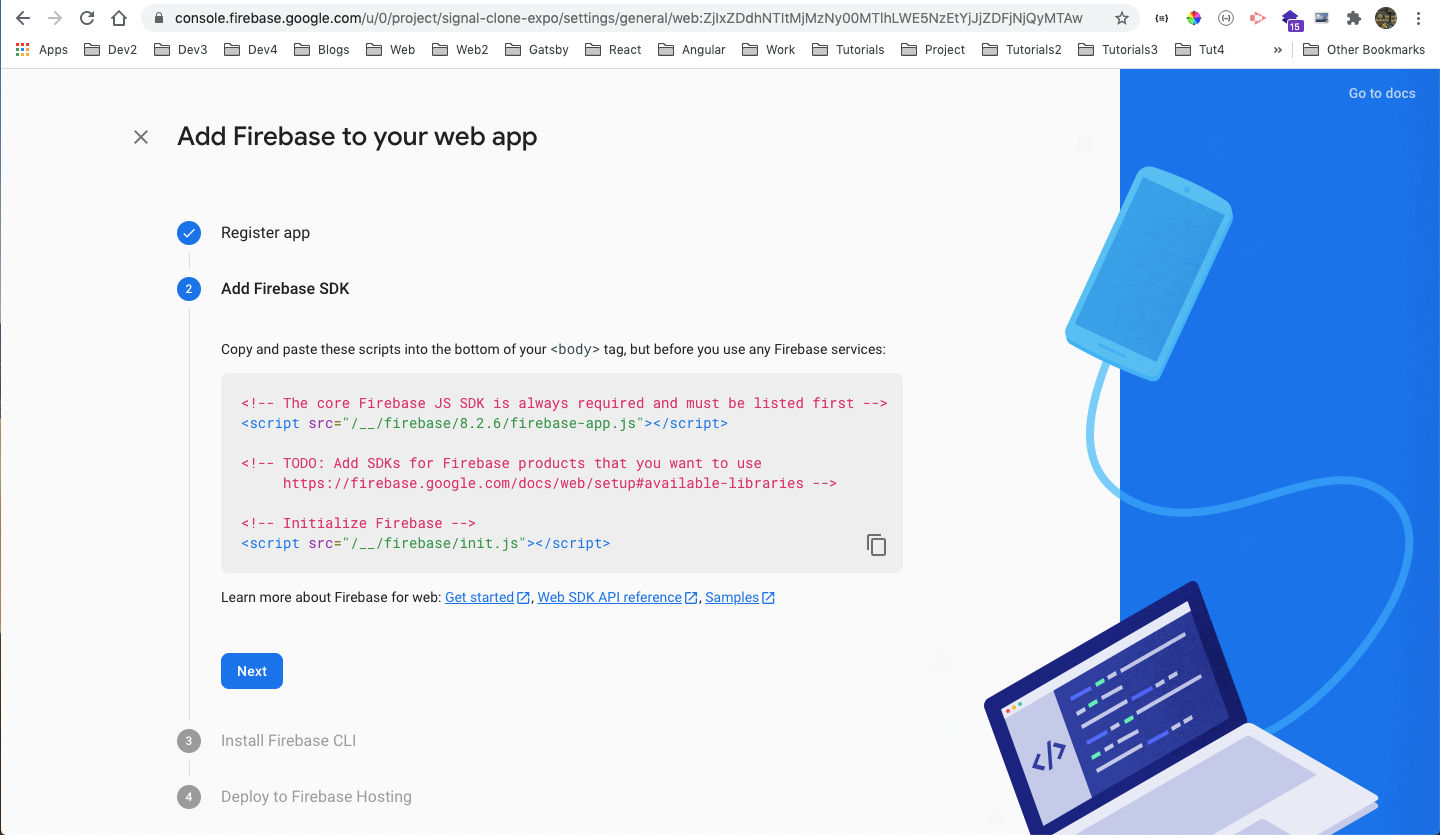Open the Dev4 bookmarks folder
Screen dimensions: 1440x835
251,49
